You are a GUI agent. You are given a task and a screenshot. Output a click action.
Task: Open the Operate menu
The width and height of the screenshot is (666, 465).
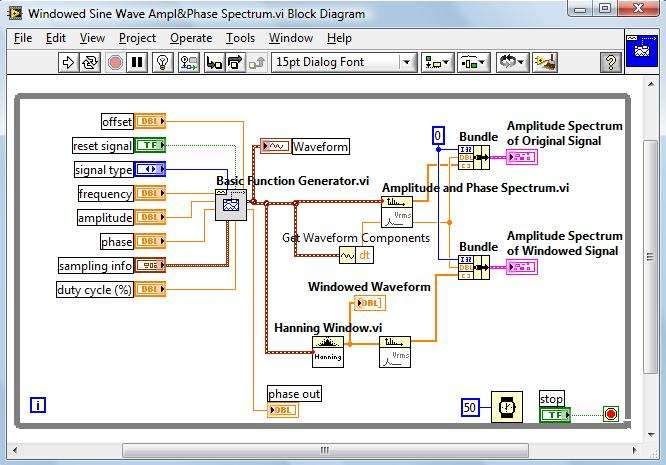[191, 38]
